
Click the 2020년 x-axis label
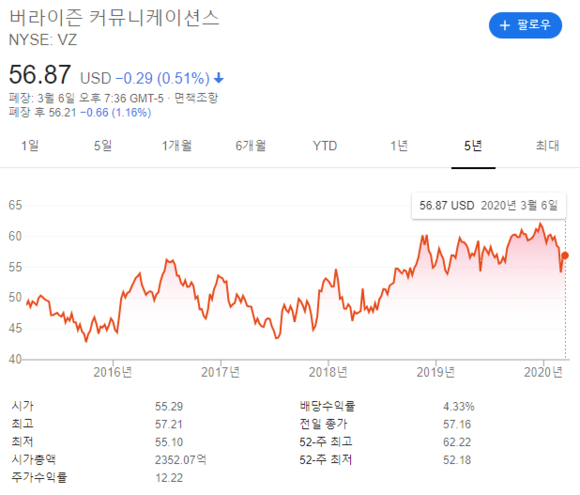[543, 372]
